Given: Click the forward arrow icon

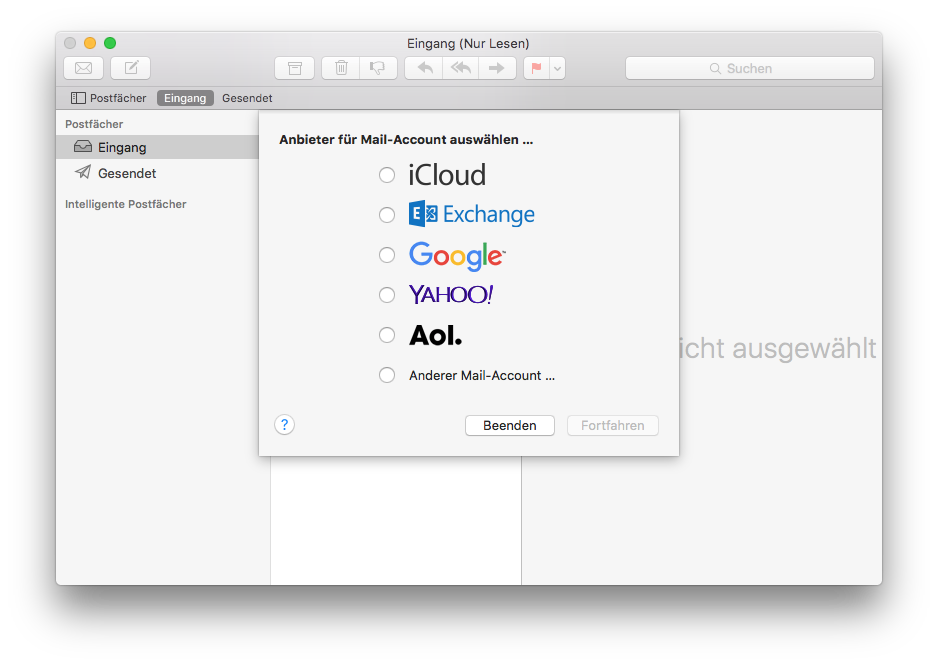Looking at the screenshot, I should (497, 68).
